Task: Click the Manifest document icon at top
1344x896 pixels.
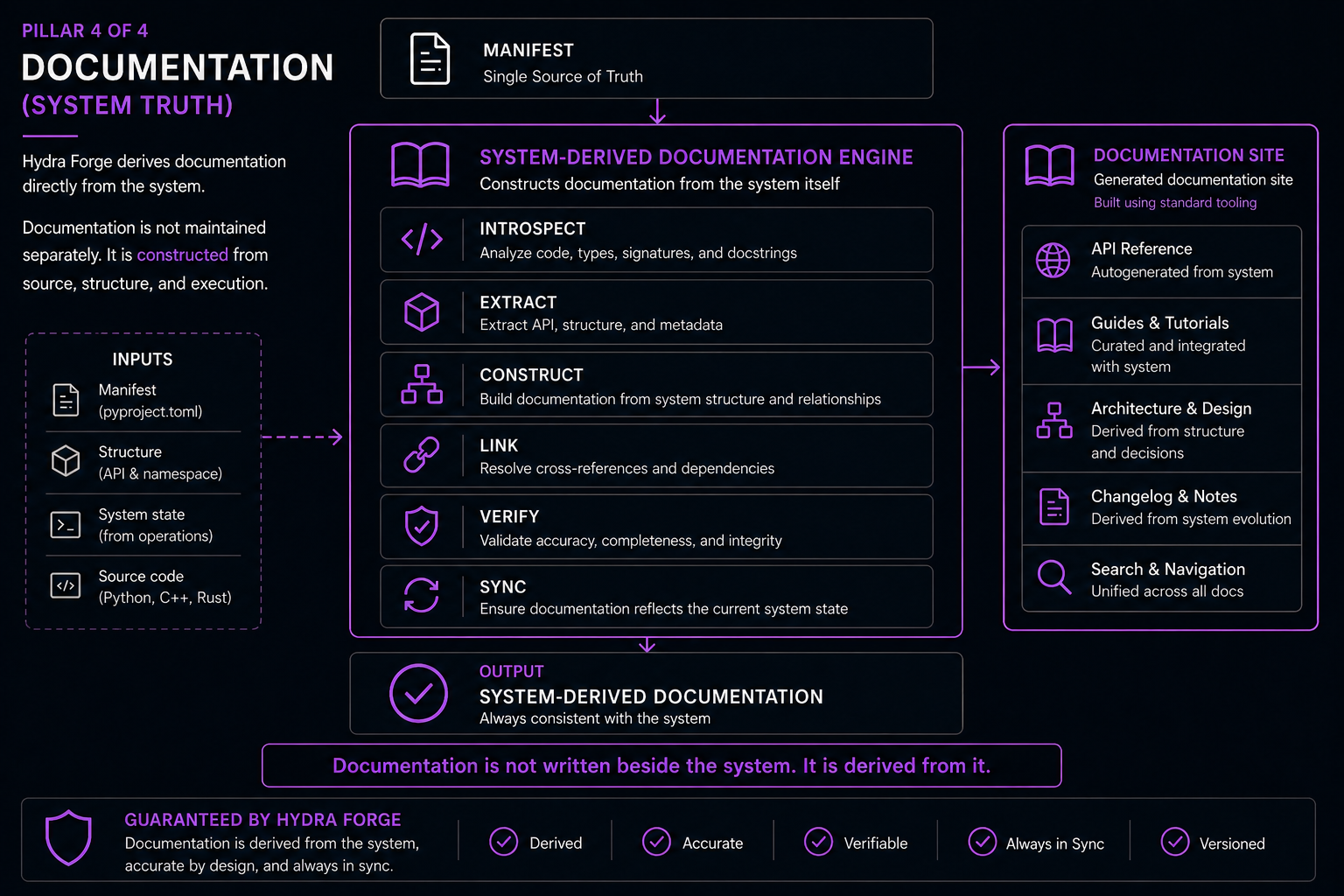Action: click(x=430, y=59)
